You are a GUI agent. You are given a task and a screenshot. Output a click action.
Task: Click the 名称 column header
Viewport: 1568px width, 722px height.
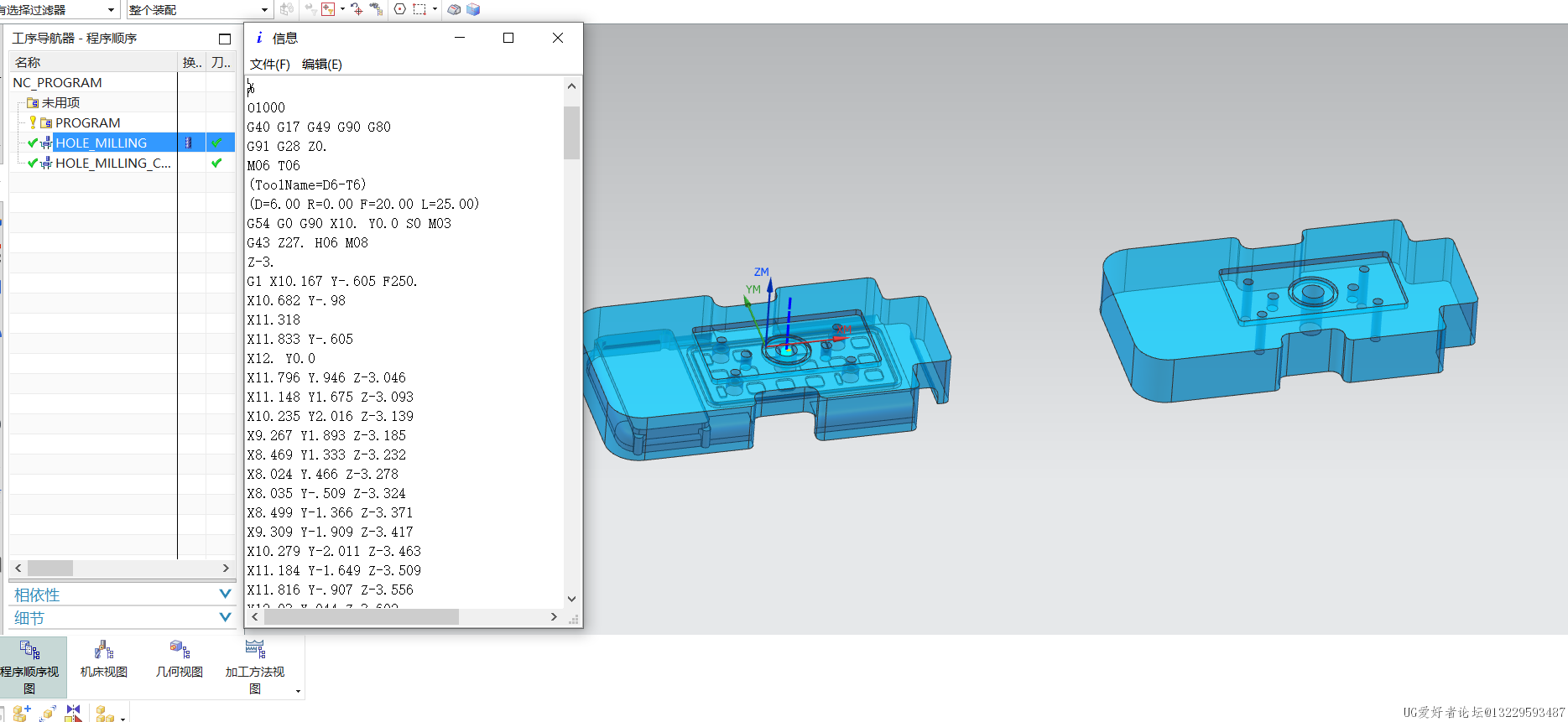[x=93, y=62]
